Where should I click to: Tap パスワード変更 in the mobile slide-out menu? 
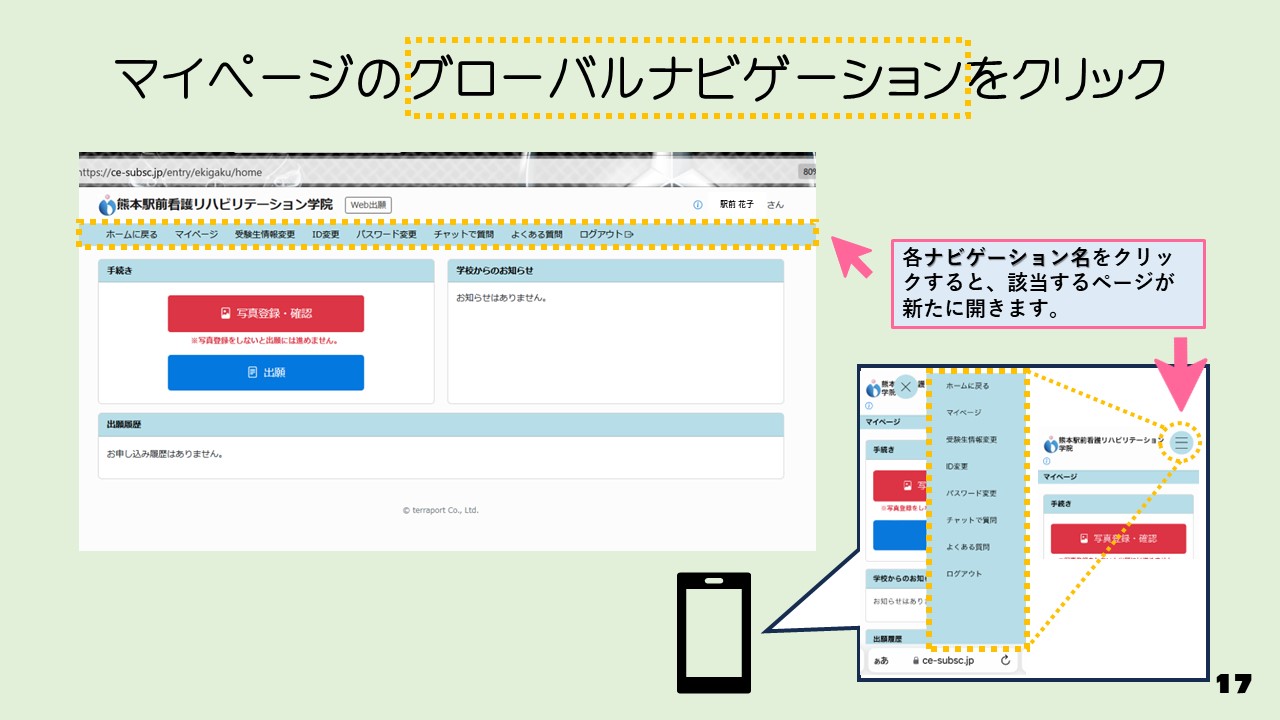click(971, 493)
